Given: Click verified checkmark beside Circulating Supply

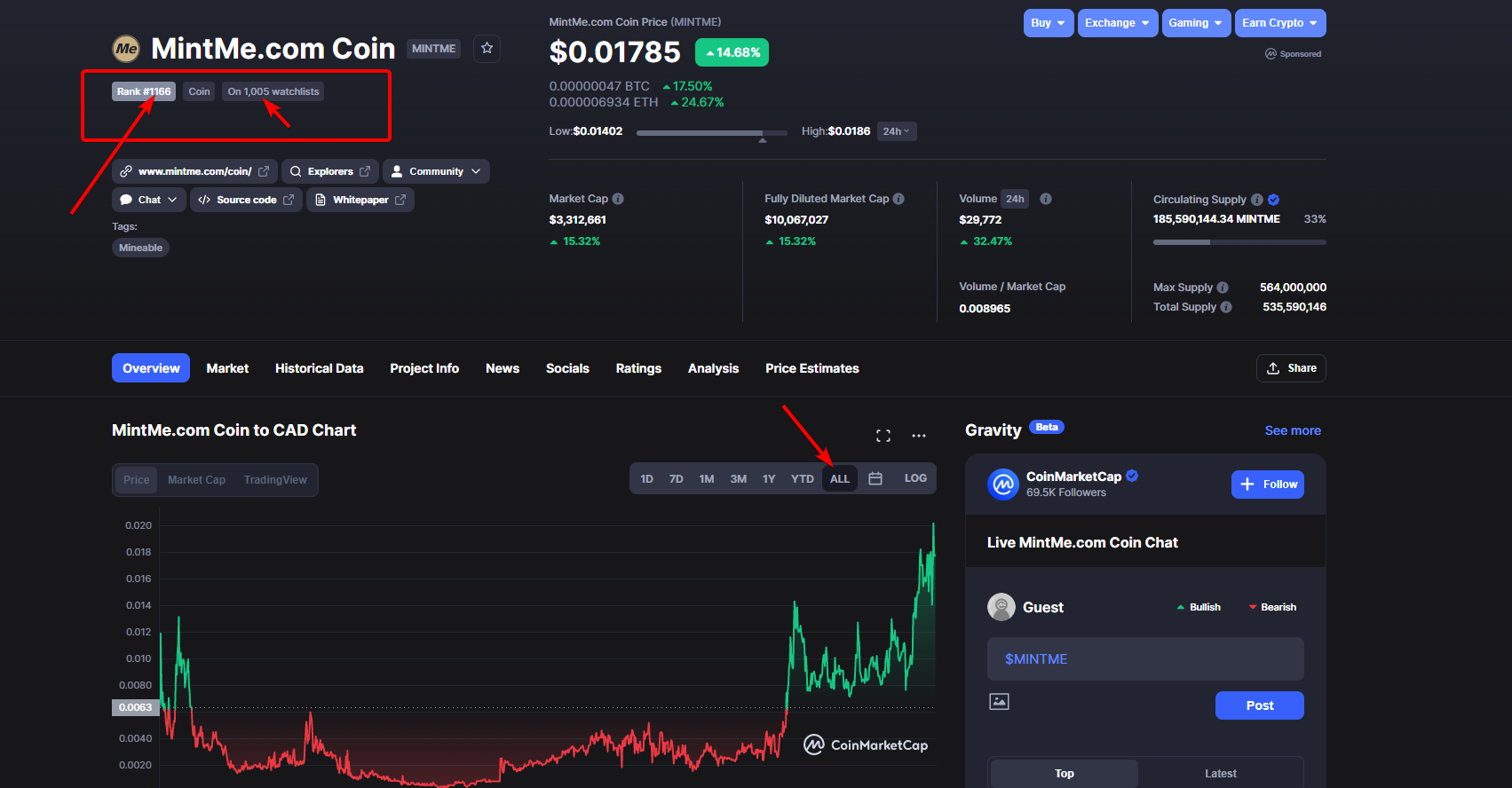Looking at the screenshot, I should tap(1274, 200).
